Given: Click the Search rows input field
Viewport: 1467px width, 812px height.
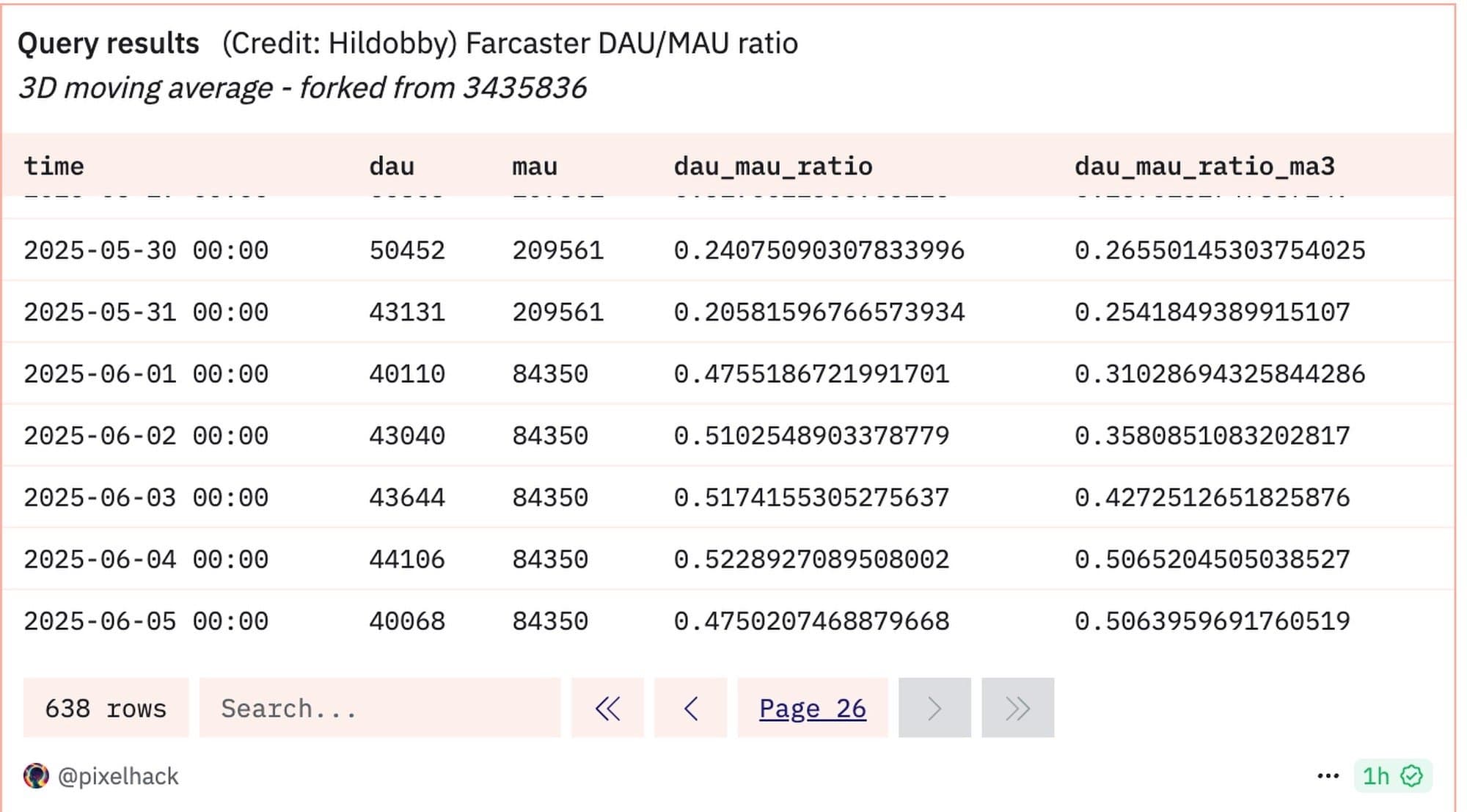Looking at the screenshot, I should 379,708.
